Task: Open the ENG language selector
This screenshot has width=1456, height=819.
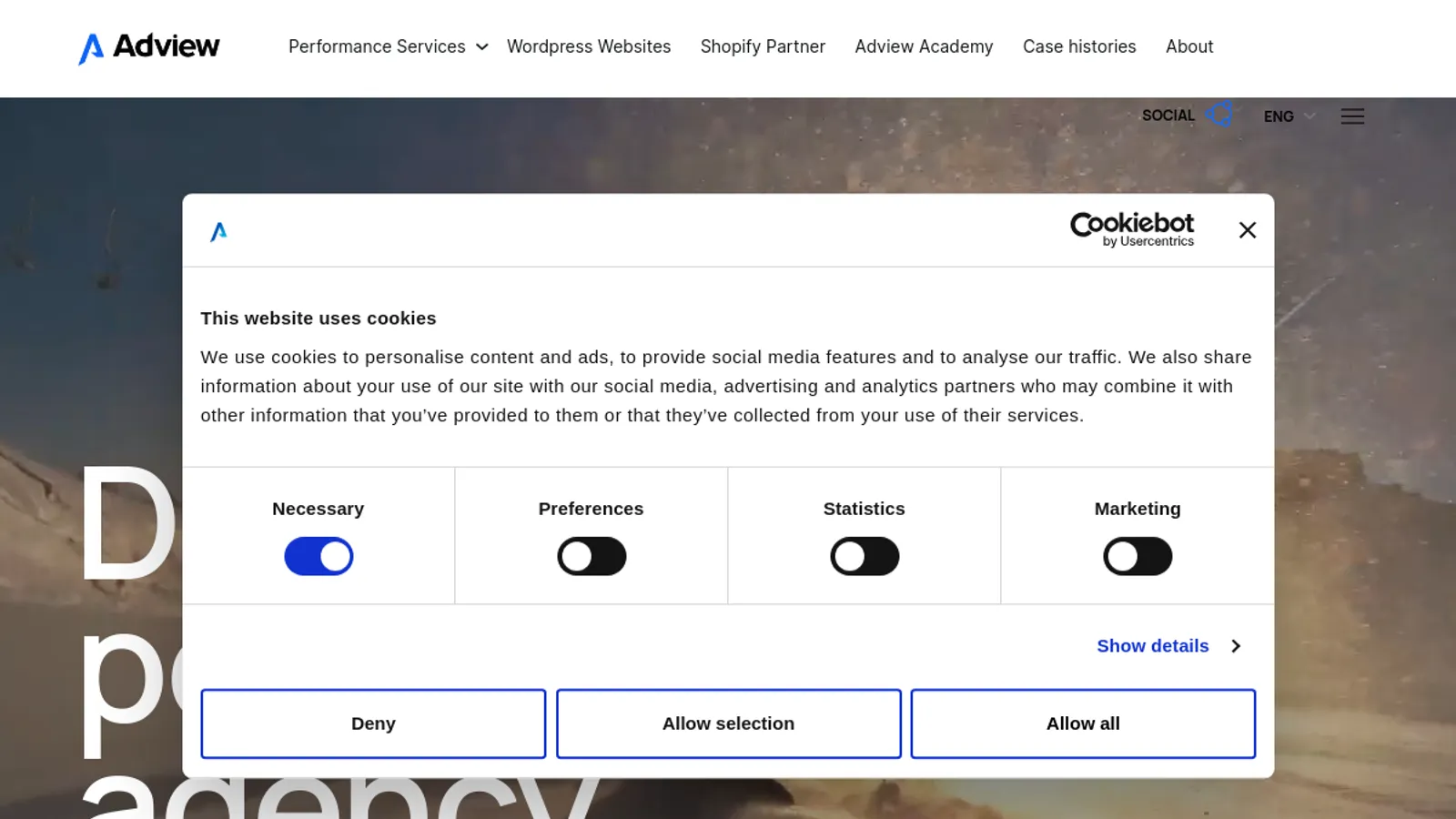Action: (x=1289, y=116)
